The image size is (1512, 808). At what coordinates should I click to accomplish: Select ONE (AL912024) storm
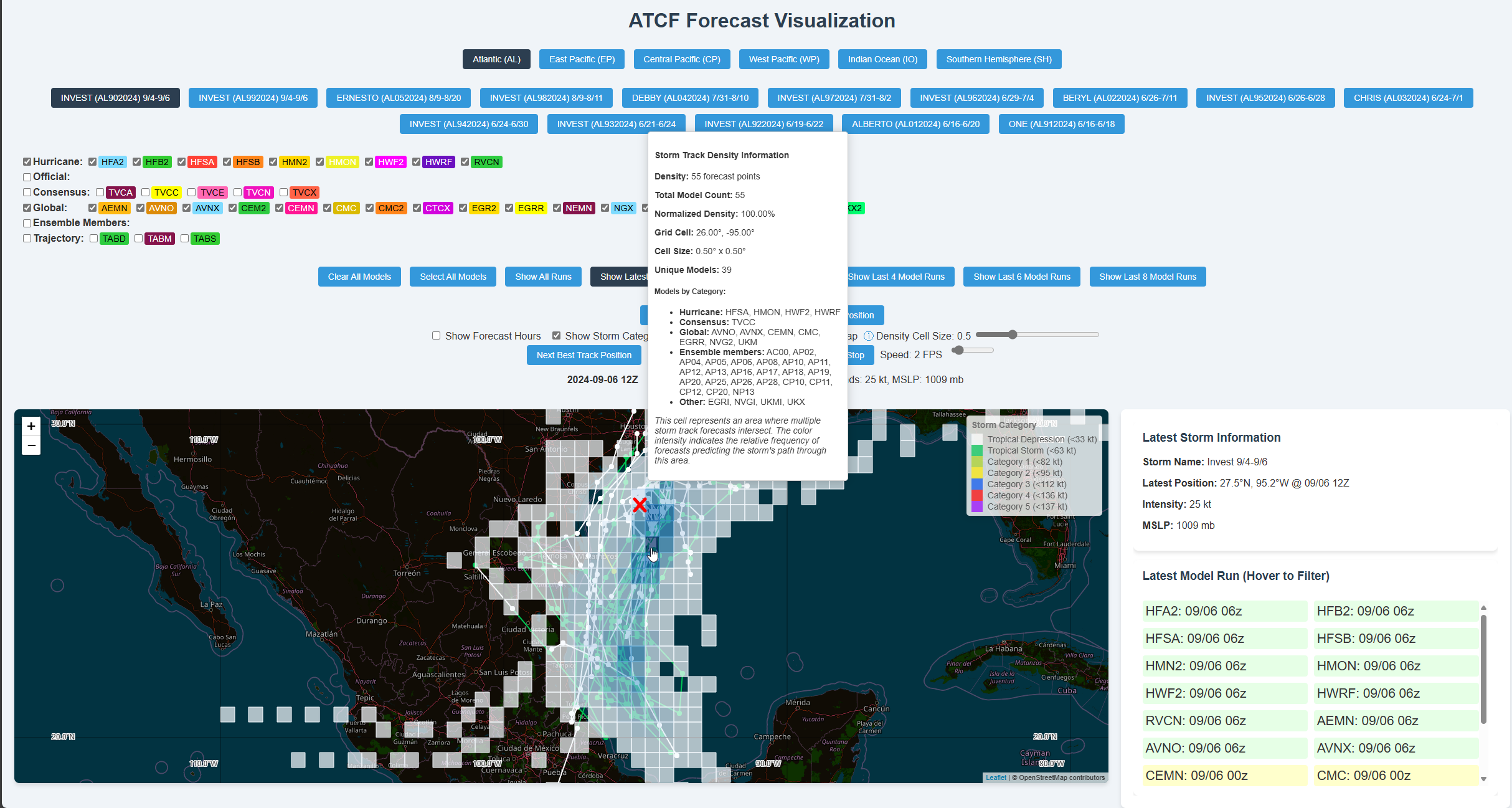1061,124
